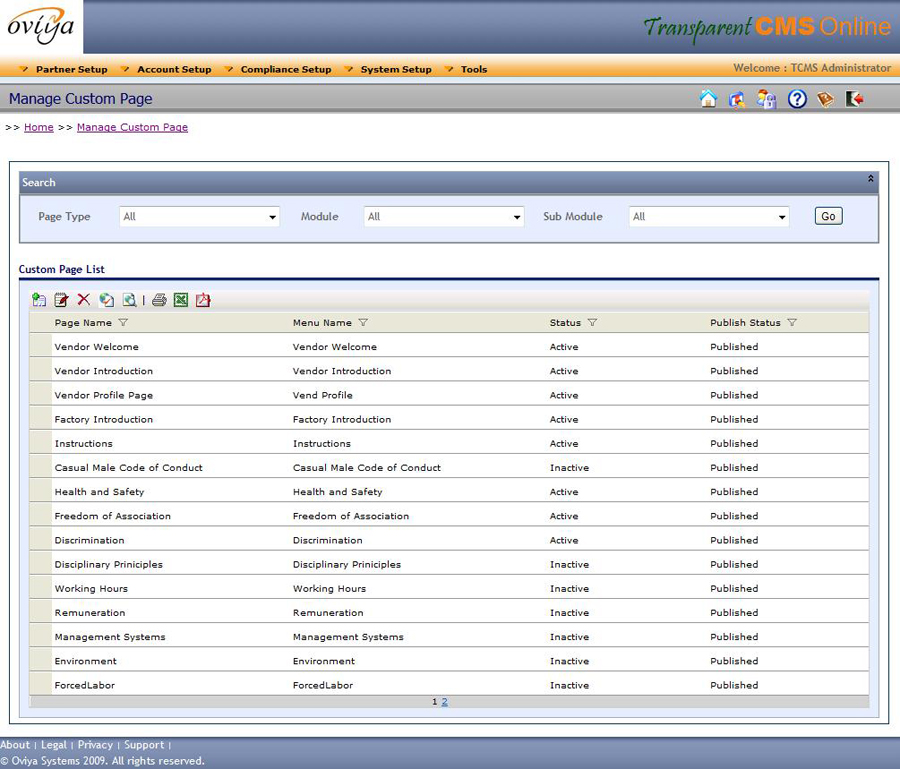This screenshot has width=900, height=769.
Task: Follow the Manage Custom Page breadcrumb link
Action: pyautogui.click(x=132, y=127)
